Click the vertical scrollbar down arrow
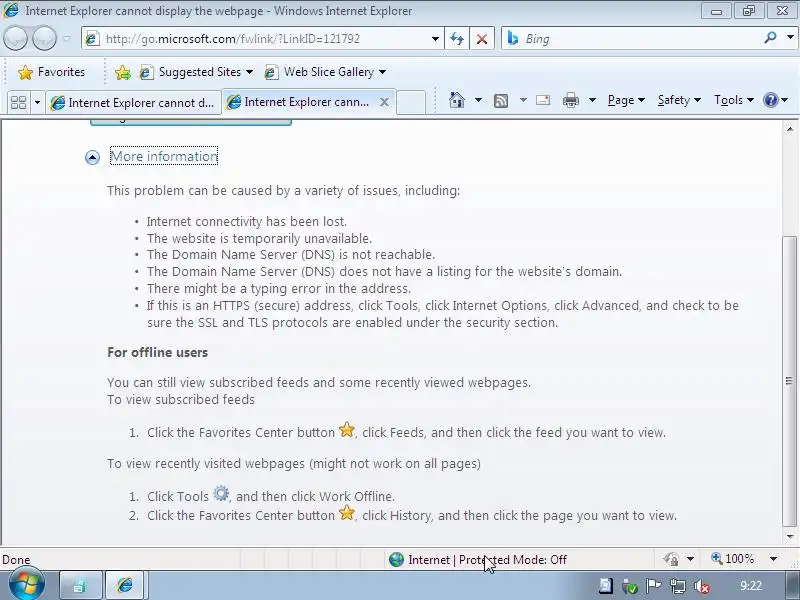Viewport: 800px width, 600px height. pos(790,536)
